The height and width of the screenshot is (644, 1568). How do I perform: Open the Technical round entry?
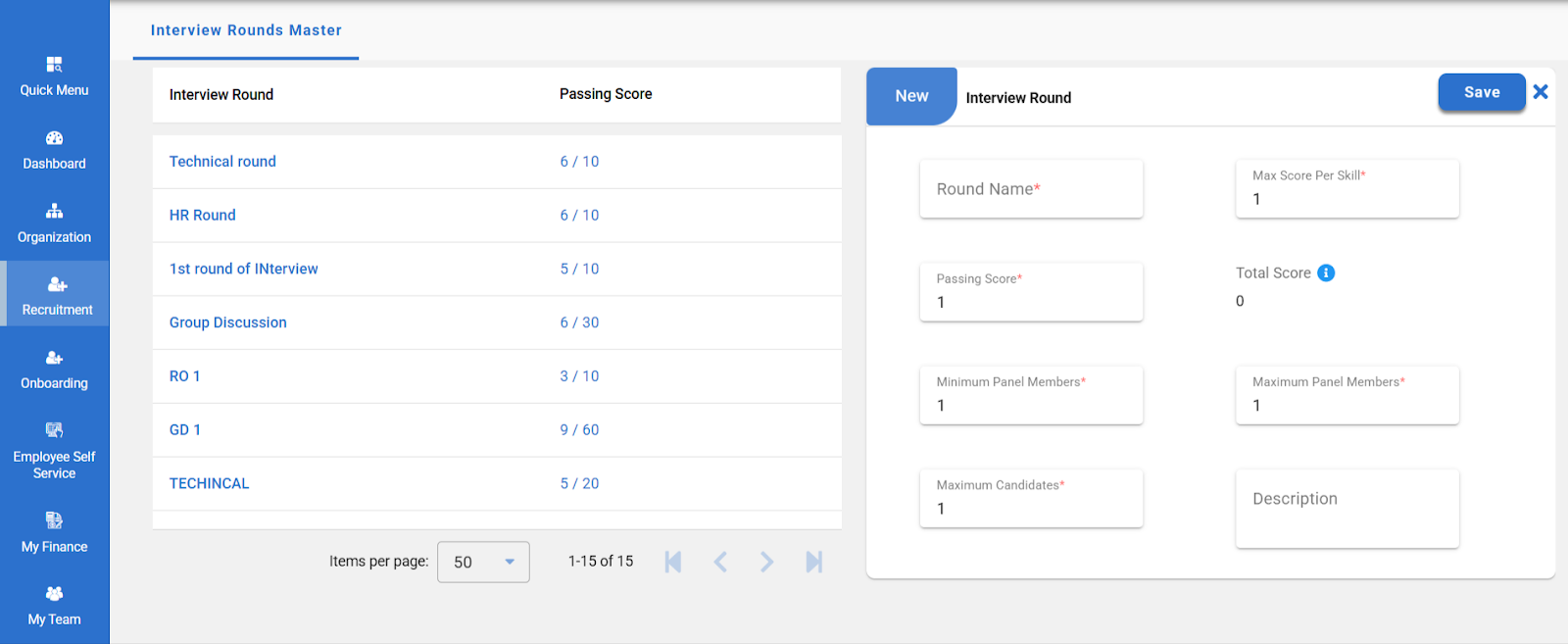(222, 162)
